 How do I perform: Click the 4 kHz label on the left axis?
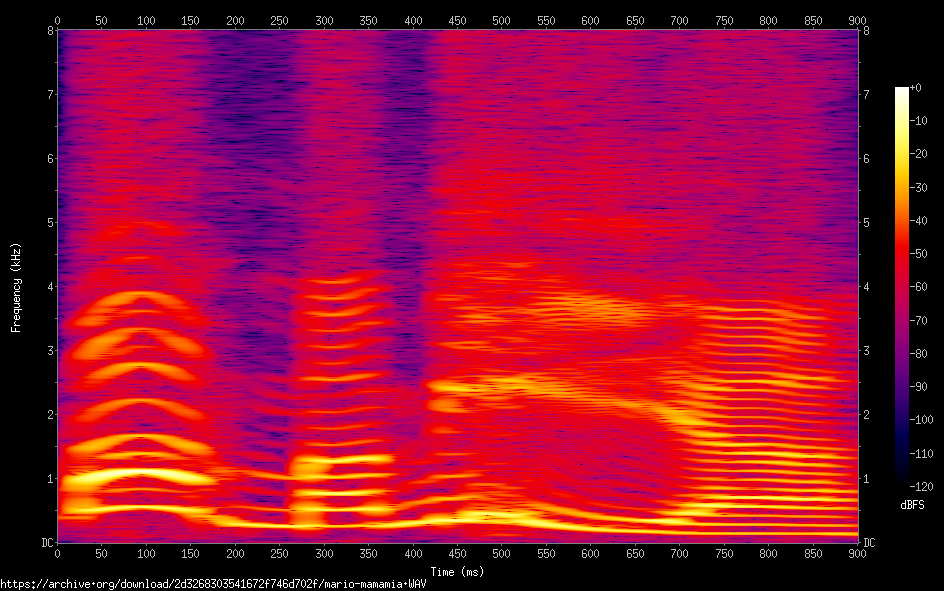pos(48,287)
